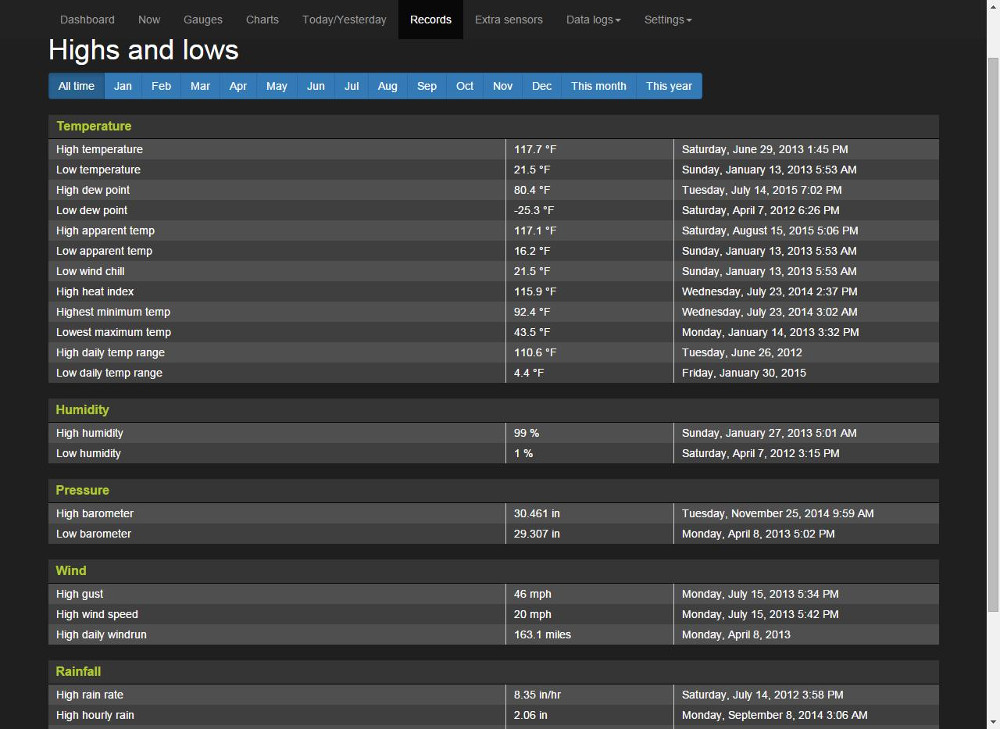
Task: Click the High temperature row label
Action: pyautogui.click(x=99, y=149)
